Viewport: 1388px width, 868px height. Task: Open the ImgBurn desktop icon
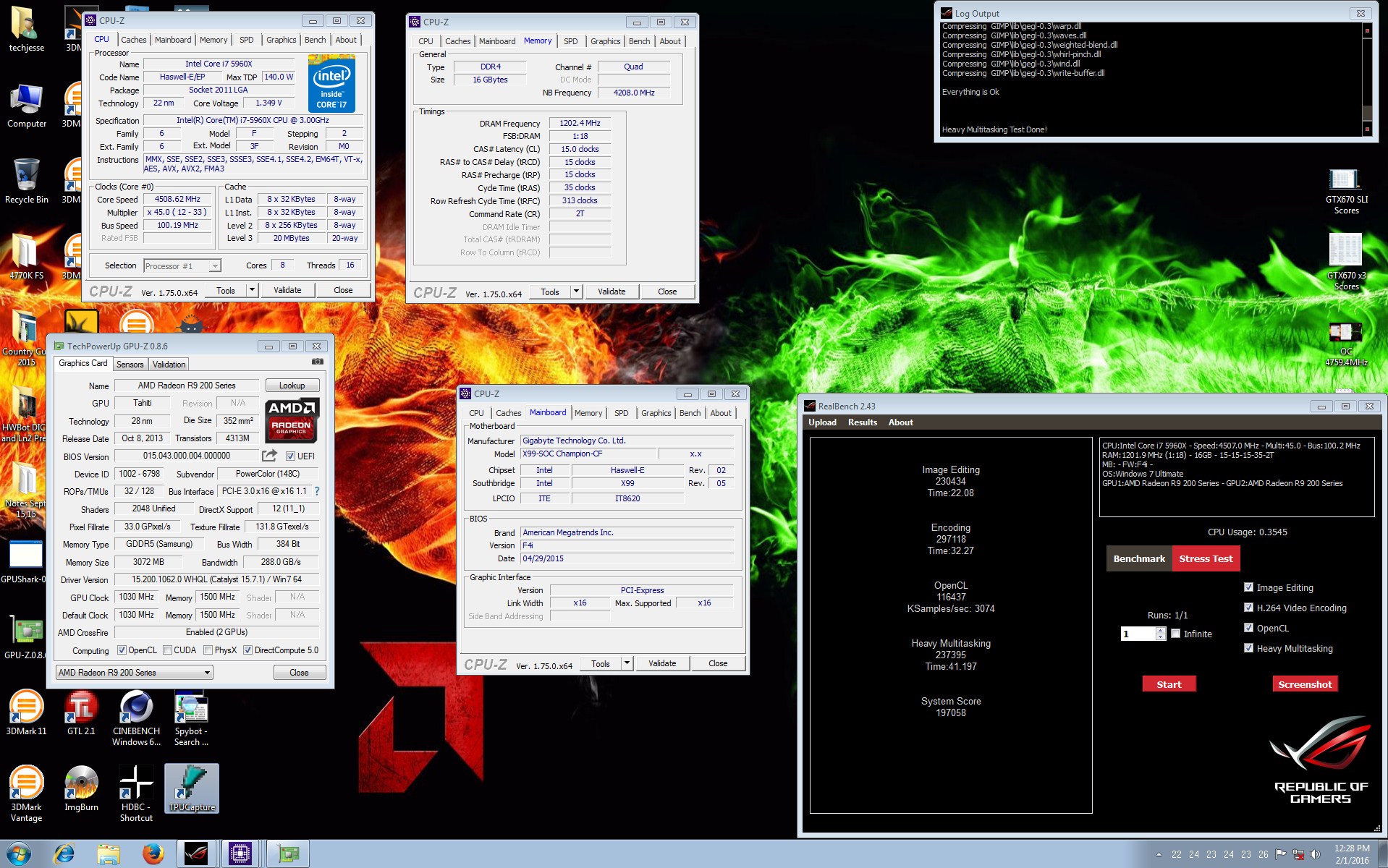click(81, 788)
